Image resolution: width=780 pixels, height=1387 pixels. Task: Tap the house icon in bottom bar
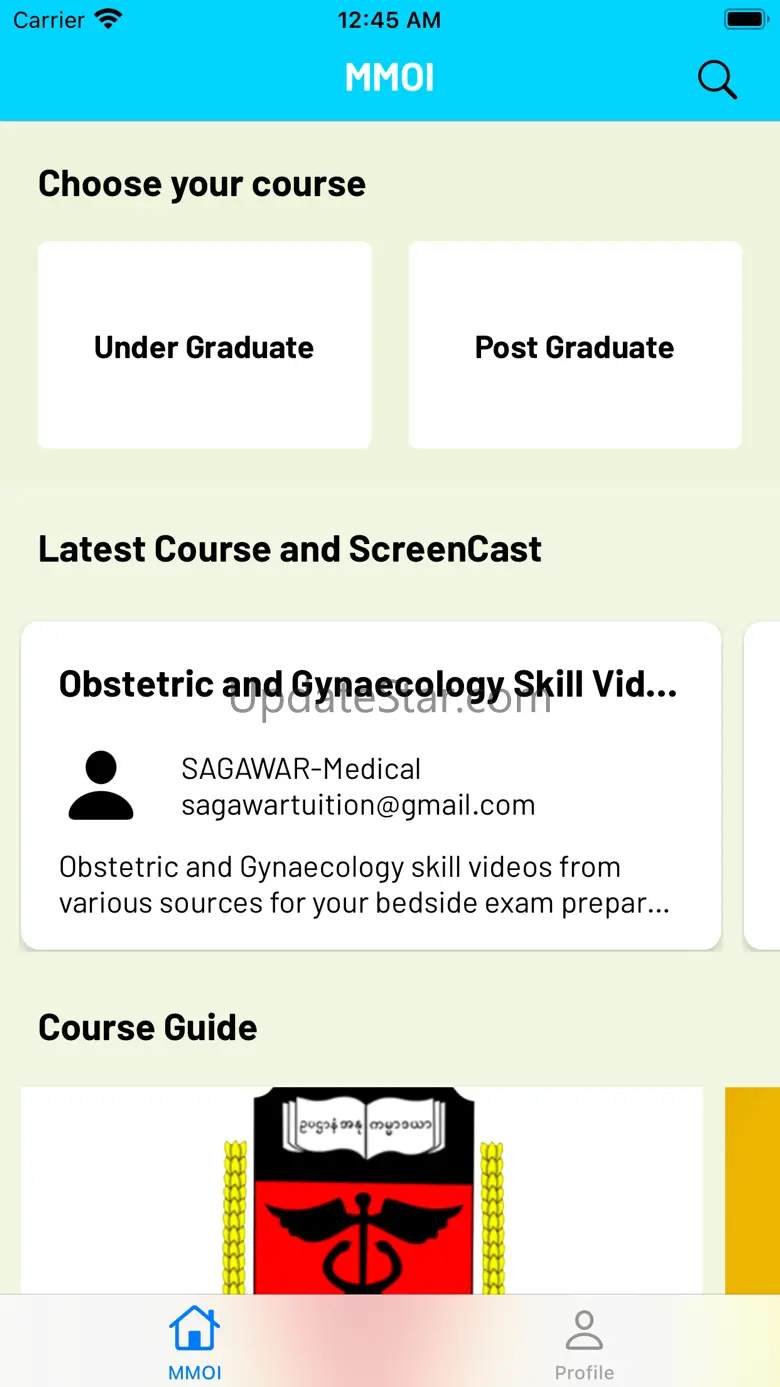pyautogui.click(x=195, y=1330)
